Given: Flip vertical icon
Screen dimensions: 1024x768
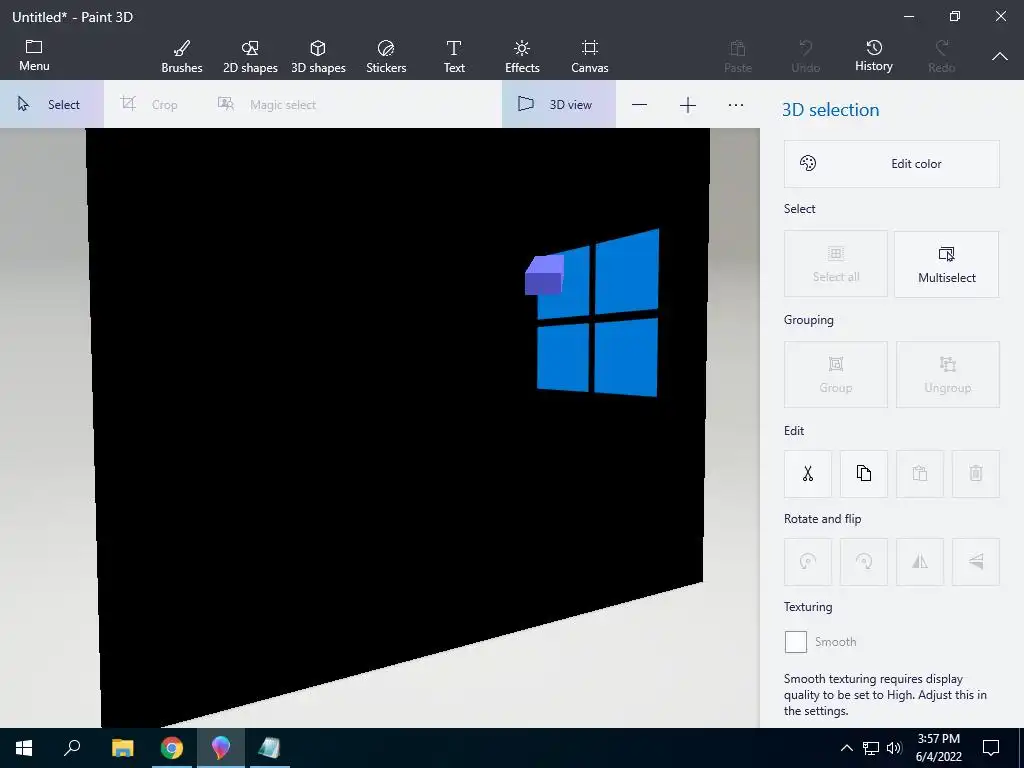Looking at the screenshot, I should 976,562.
